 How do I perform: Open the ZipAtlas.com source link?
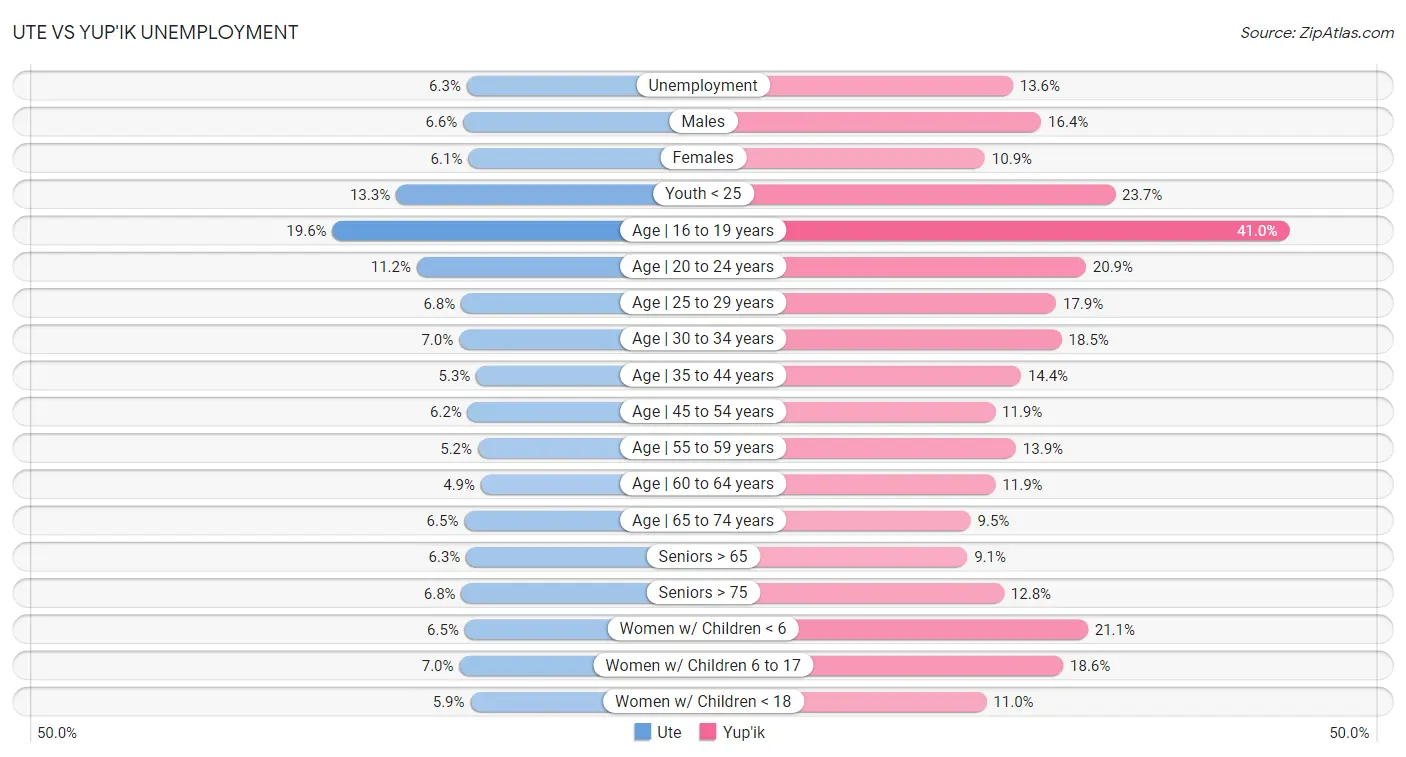click(1317, 32)
